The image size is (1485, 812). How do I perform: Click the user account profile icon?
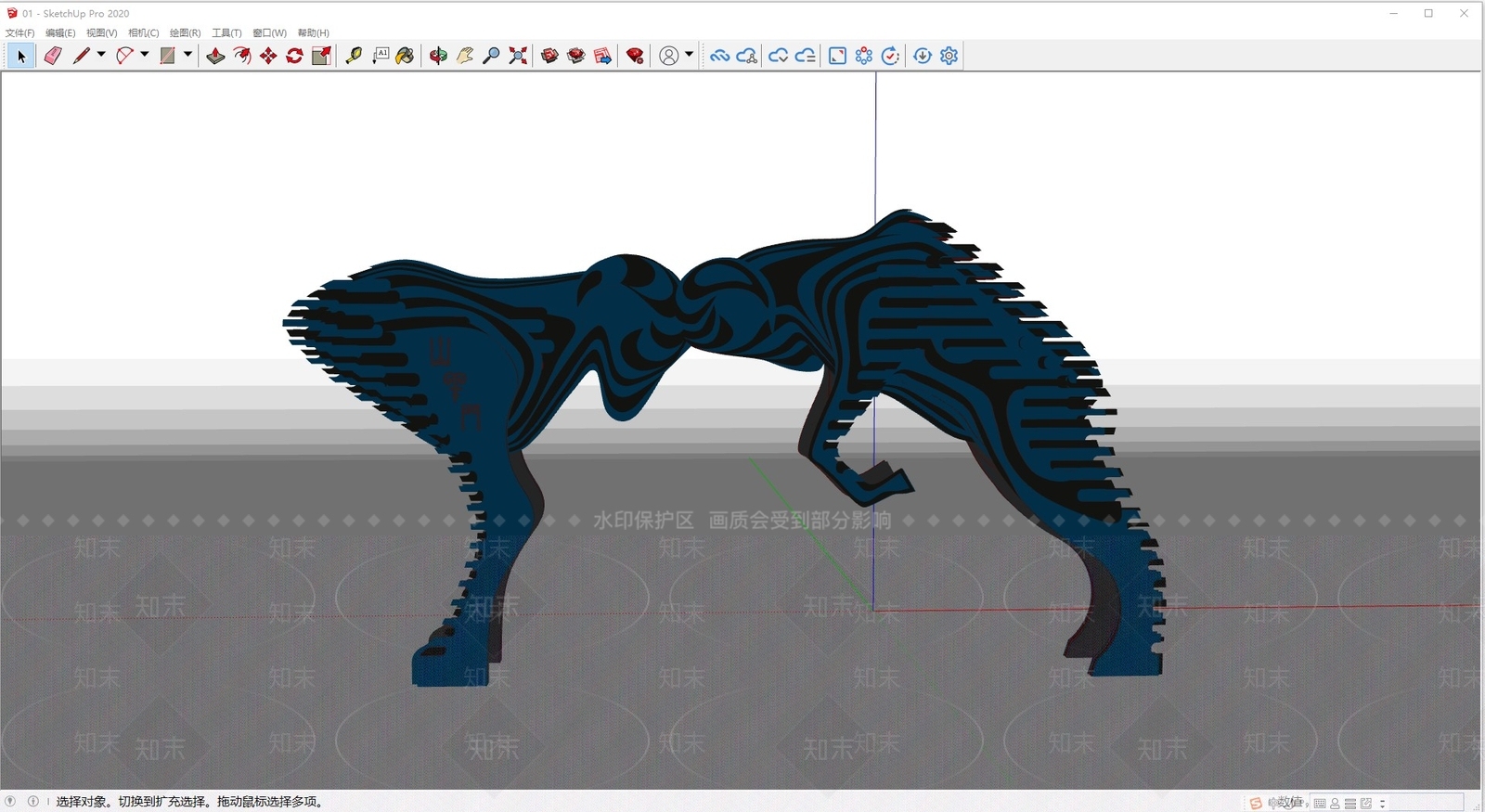click(668, 57)
